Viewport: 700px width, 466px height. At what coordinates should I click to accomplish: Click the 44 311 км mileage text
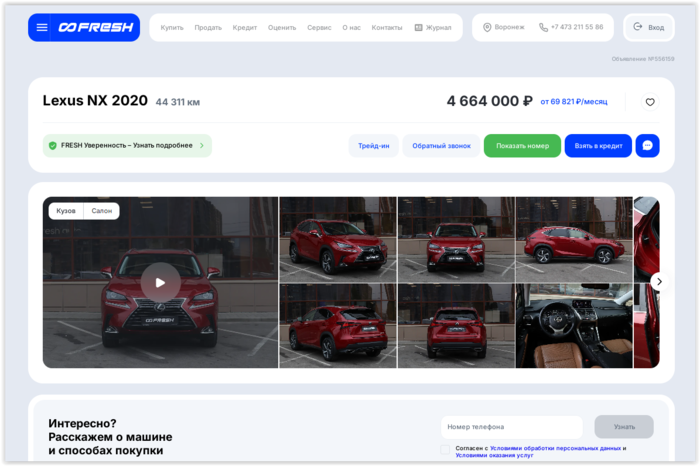pyautogui.click(x=178, y=102)
